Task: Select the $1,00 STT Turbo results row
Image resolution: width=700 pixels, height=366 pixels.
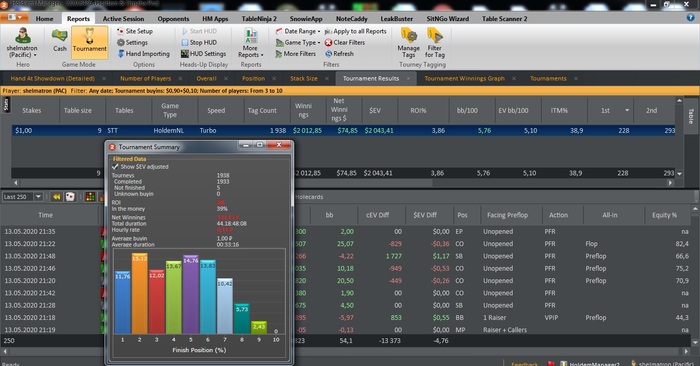Action: pos(344,131)
